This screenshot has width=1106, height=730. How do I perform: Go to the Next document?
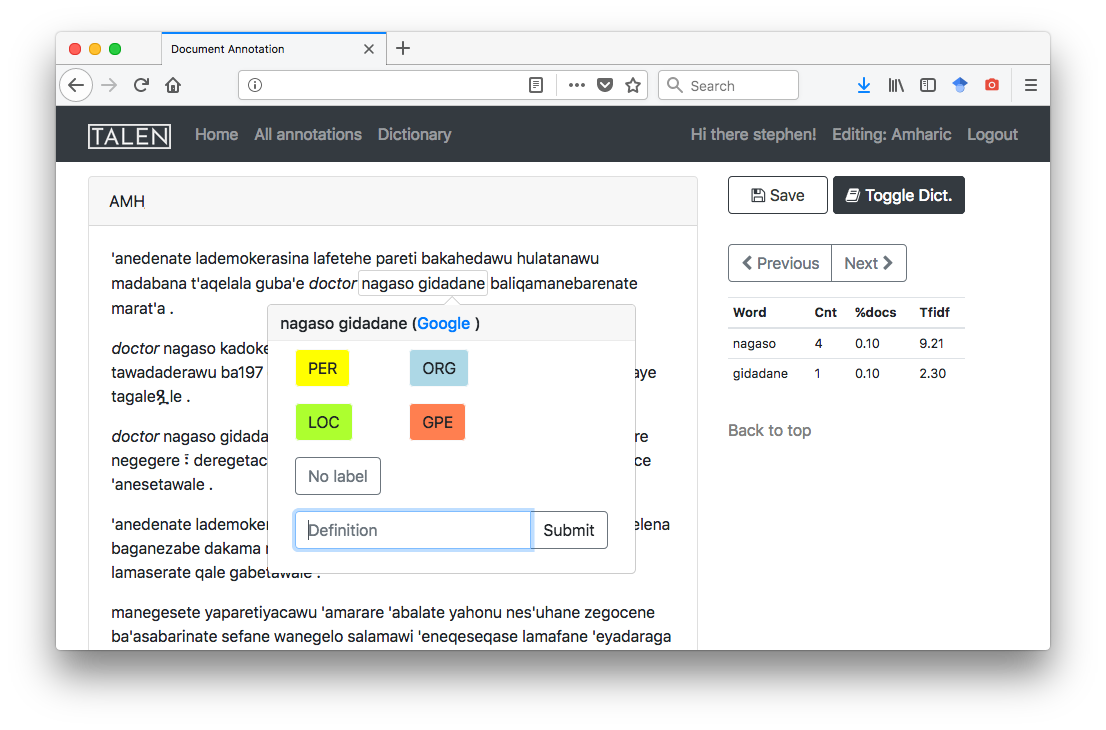(869, 263)
